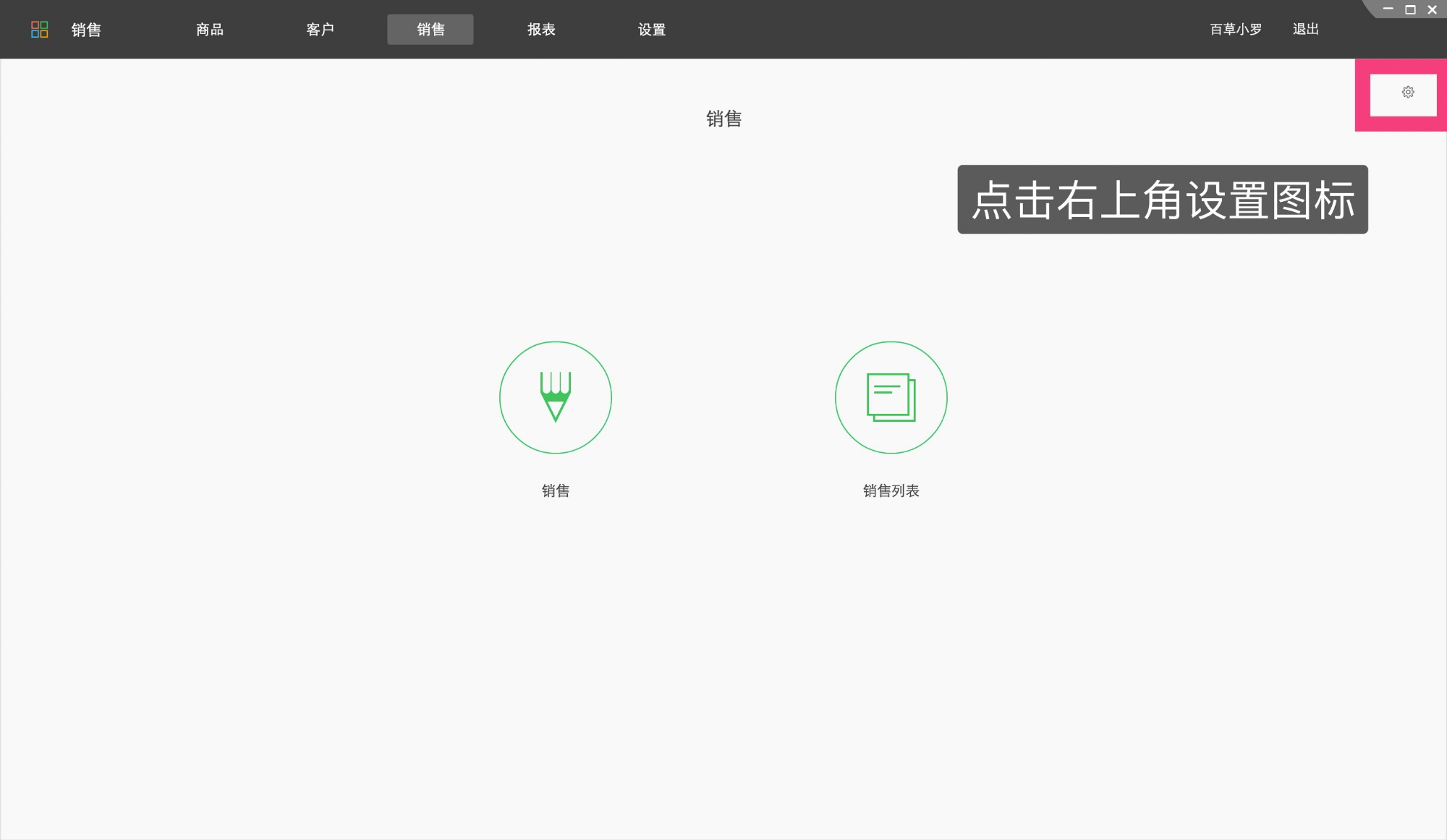Open the gear inside the pink highlight box
Viewport: 1447px width, 840px height.
click(1406, 92)
